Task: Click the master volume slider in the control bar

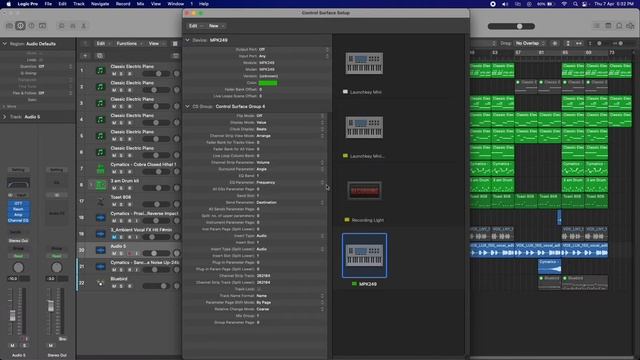Action: tap(511, 26)
